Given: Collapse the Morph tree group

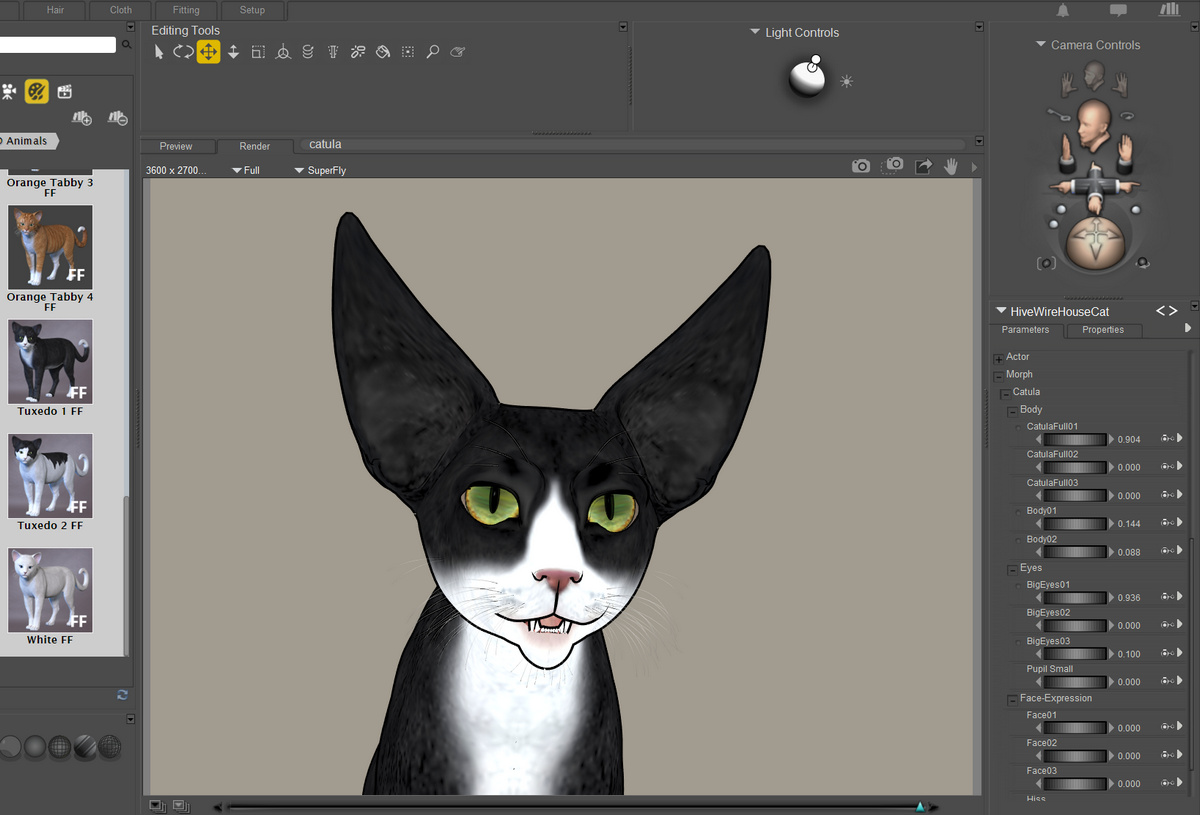Looking at the screenshot, I should pos(998,376).
